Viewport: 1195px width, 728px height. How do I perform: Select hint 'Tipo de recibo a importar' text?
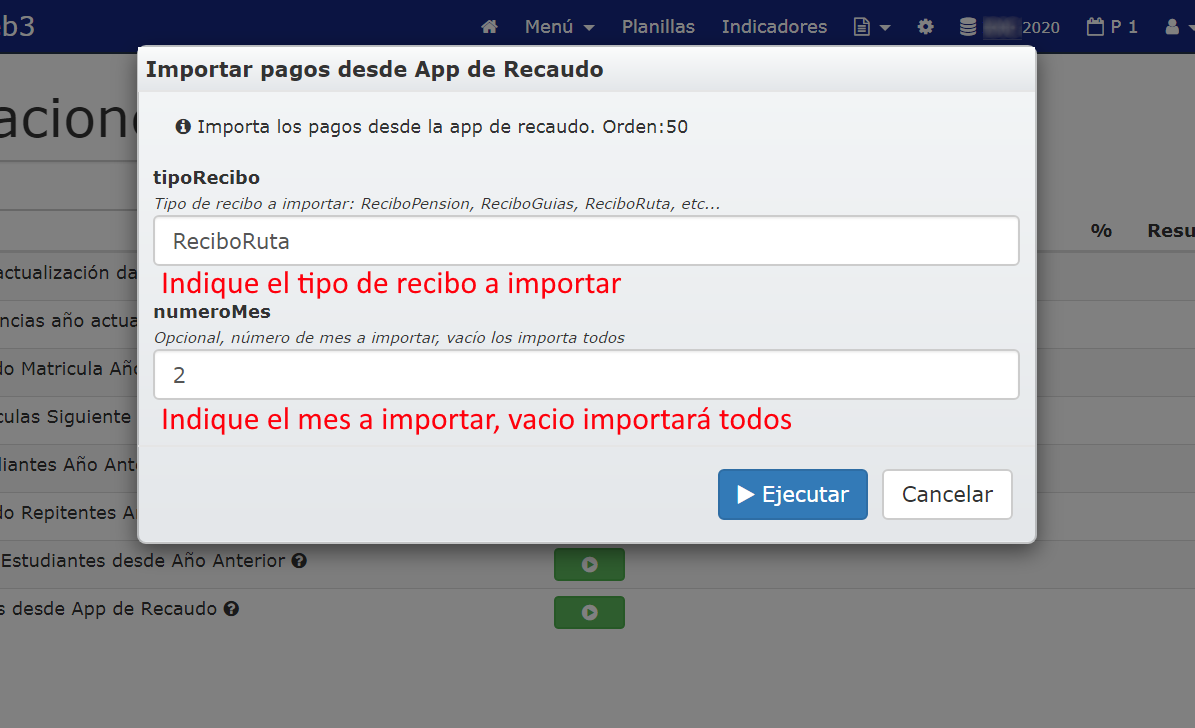point(437,204)
